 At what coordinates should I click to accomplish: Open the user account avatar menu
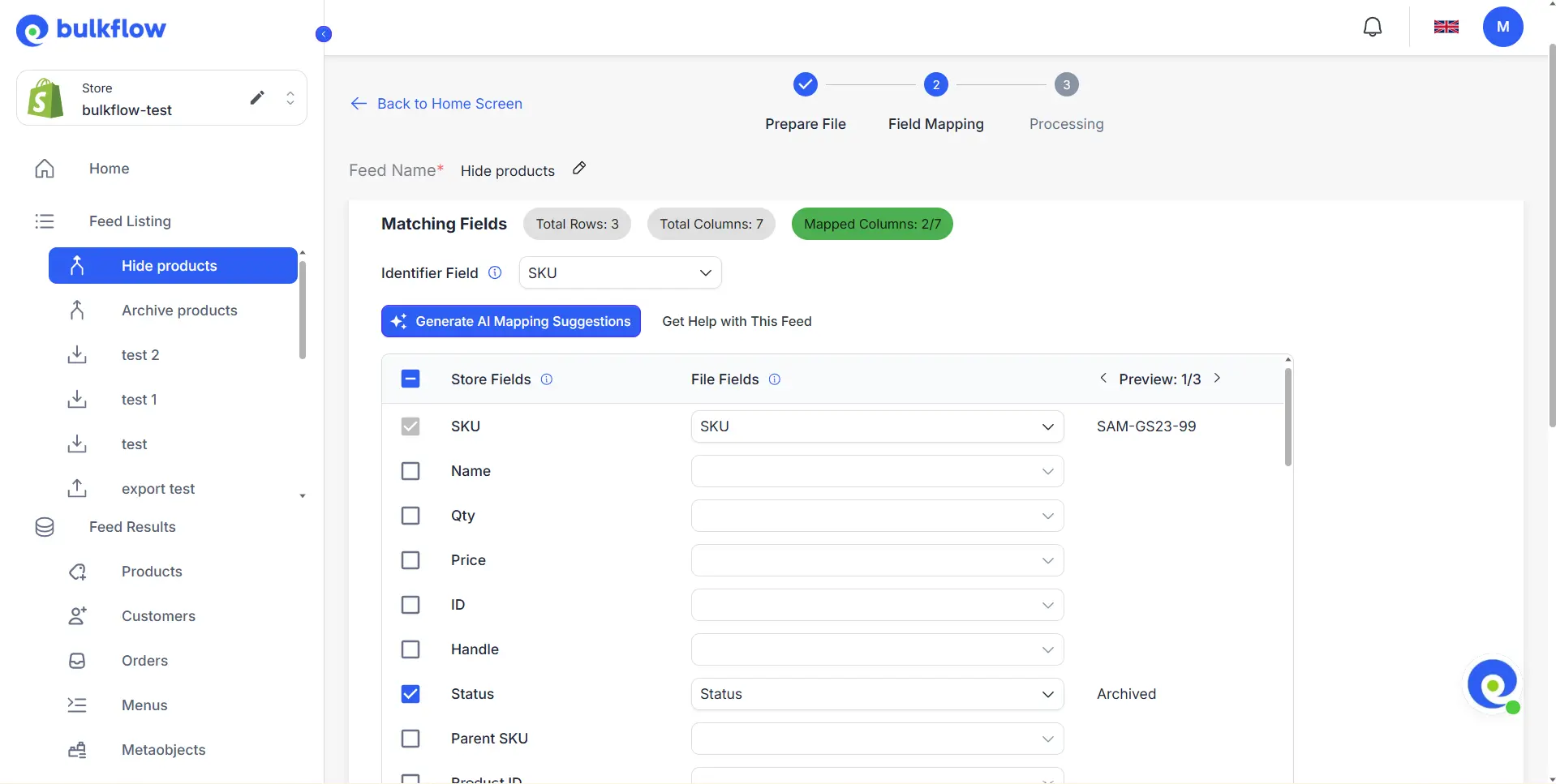coord(1503,26)
